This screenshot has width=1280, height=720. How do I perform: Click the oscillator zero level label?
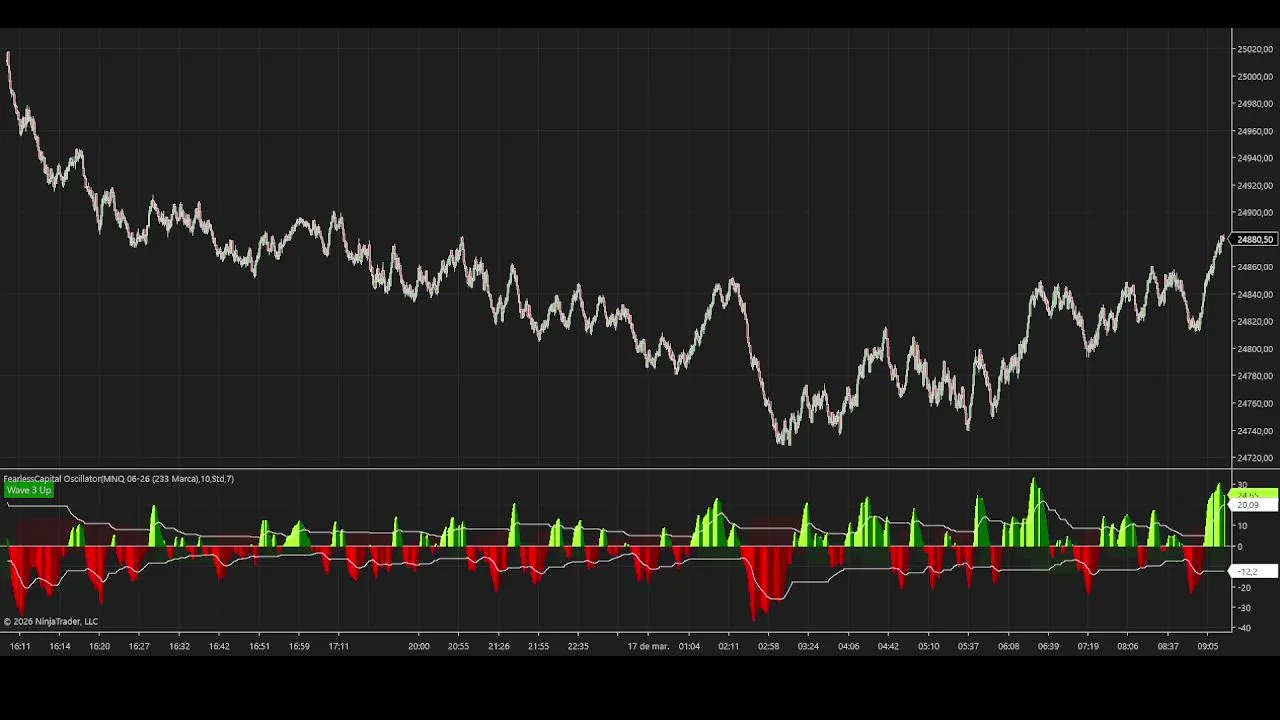coord(1240,547)
